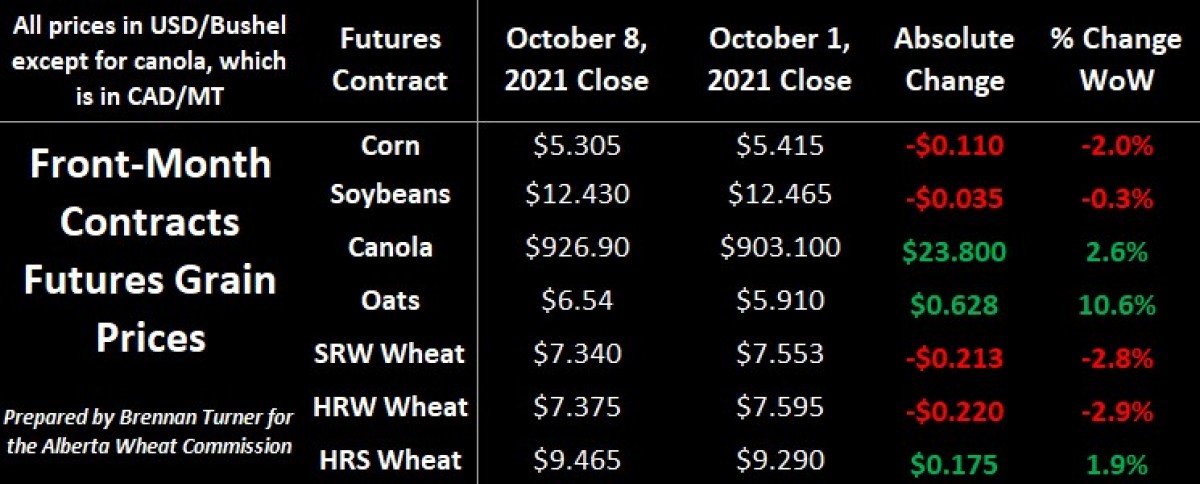This screenshot has height=484, width=1200.
Task: Click the % Change WoW header
Action: point(1115,60)
